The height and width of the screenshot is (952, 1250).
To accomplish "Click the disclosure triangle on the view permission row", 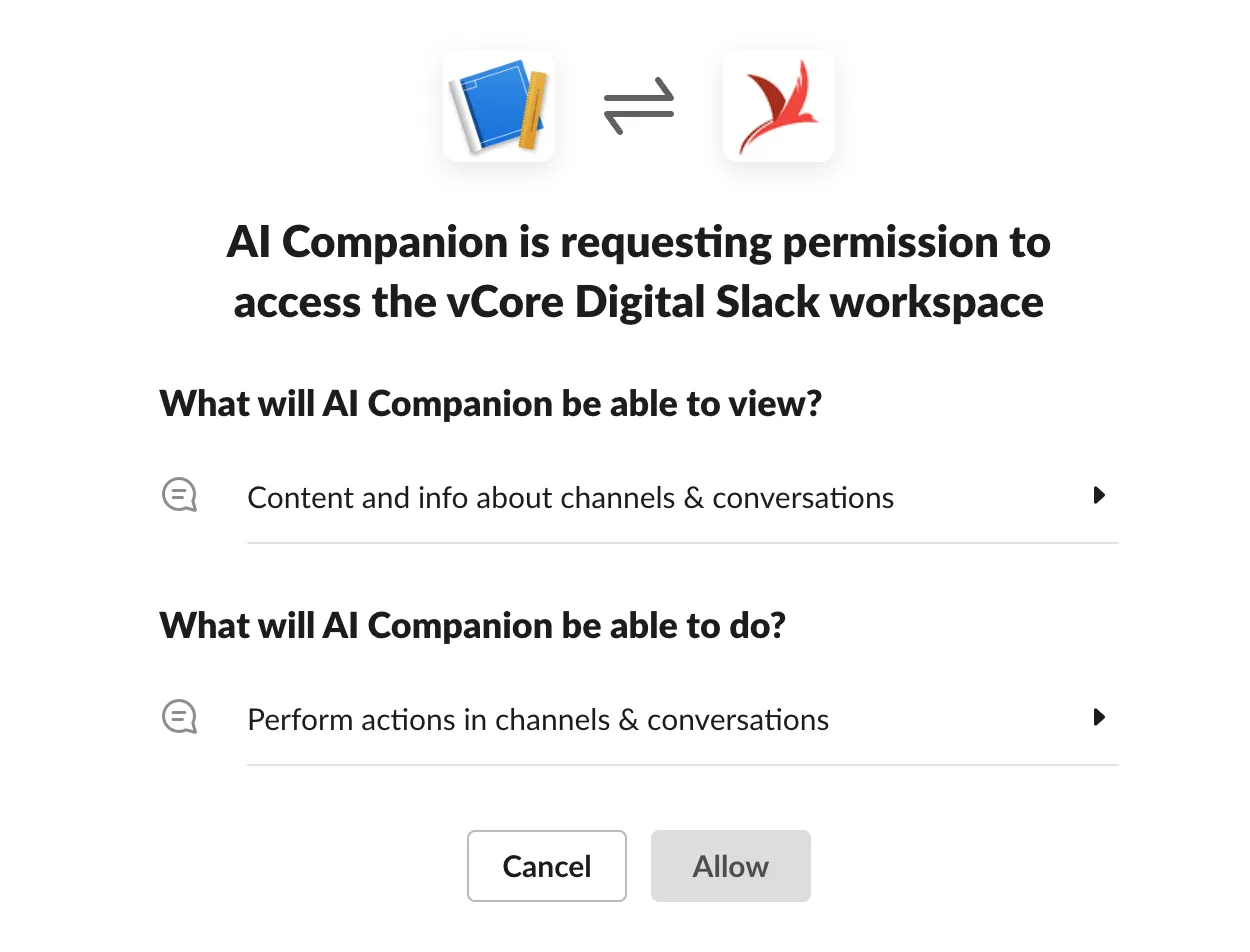I will [x=1100, y=494].
